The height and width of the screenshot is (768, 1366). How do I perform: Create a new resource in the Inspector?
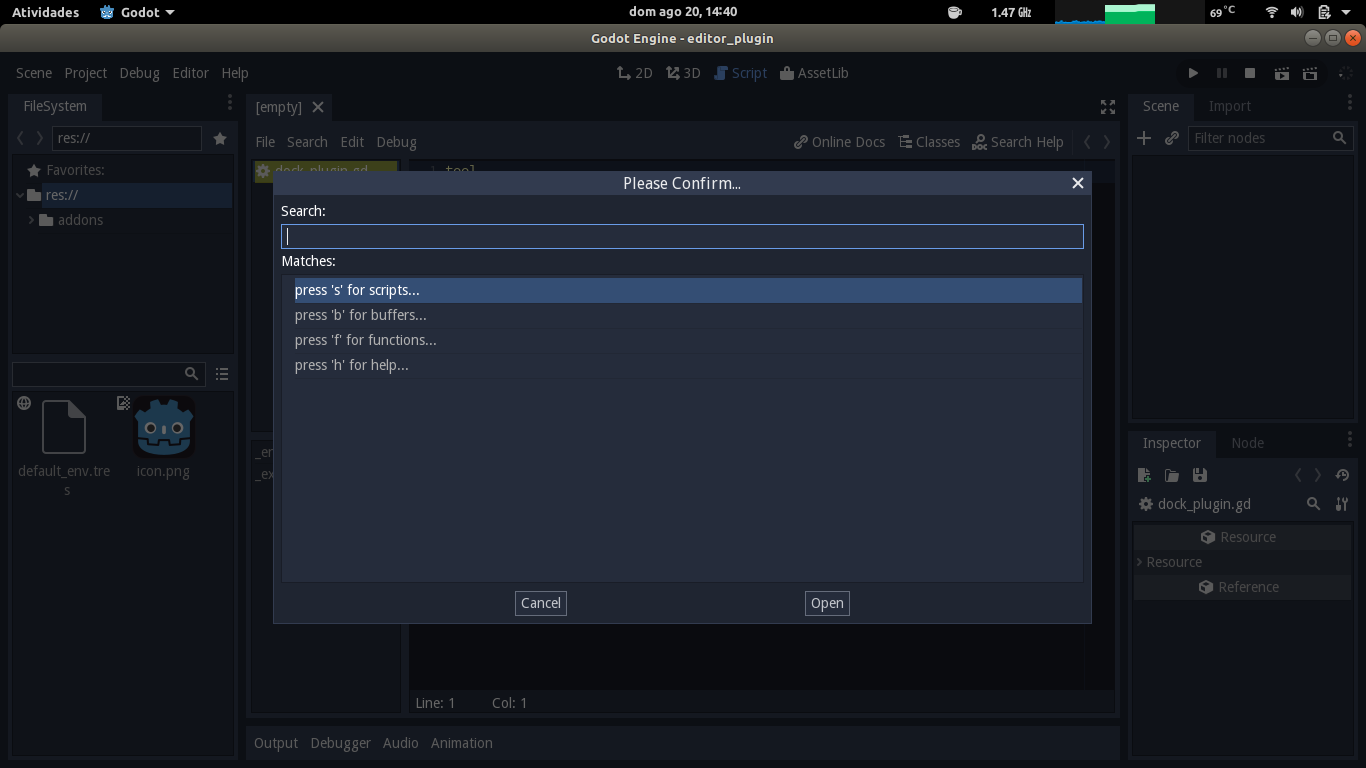tap(1145, 475)
